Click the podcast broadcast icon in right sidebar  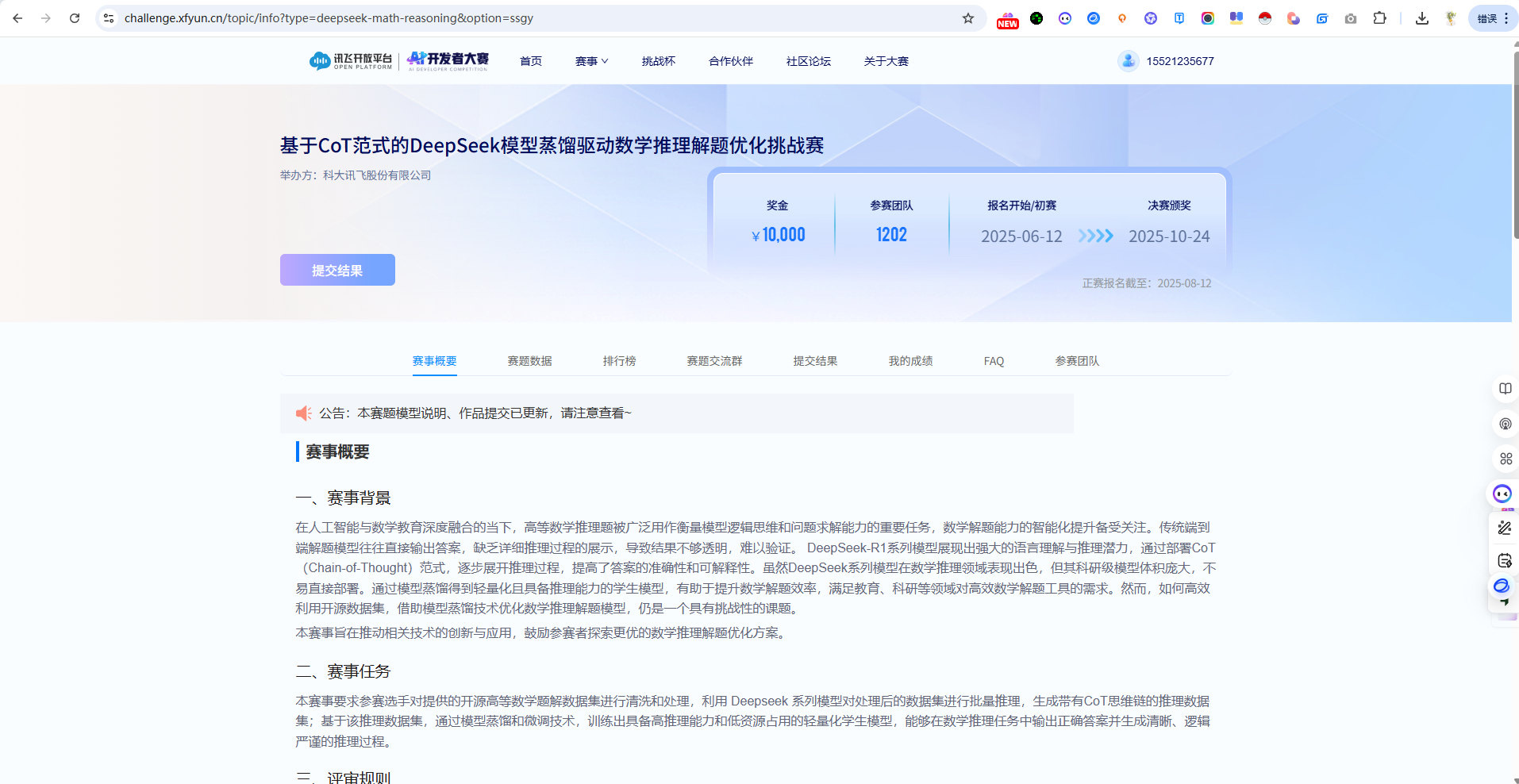(1506, 424)
